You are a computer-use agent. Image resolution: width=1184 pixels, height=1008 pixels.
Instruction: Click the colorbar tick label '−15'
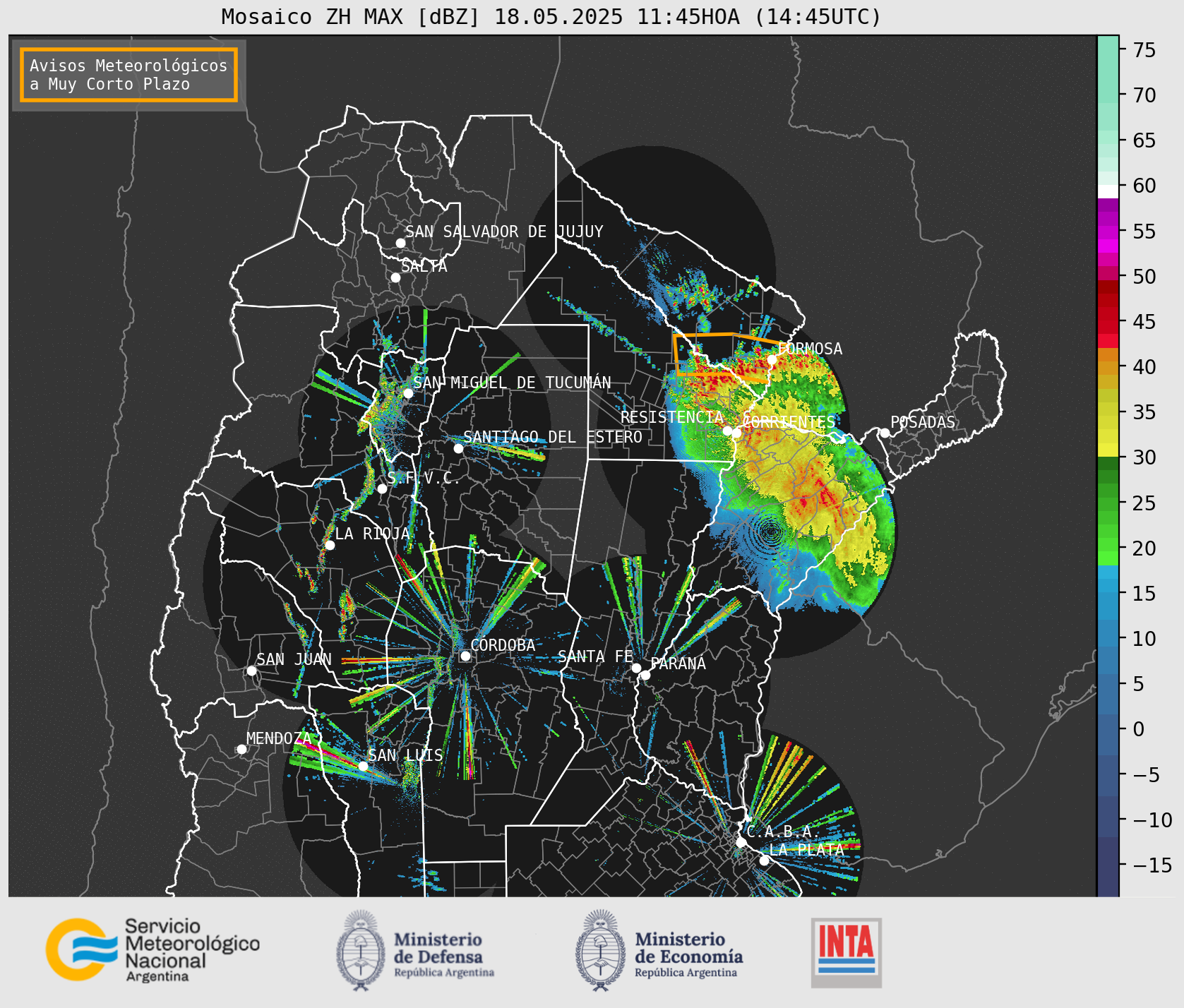pos(1153,865)
